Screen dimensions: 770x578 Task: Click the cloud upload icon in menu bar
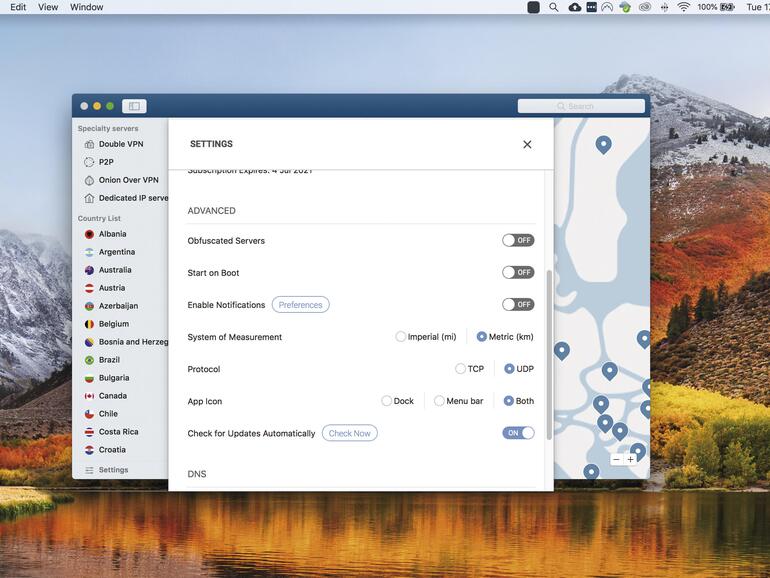pyautogui.click(x=575, y=7)
